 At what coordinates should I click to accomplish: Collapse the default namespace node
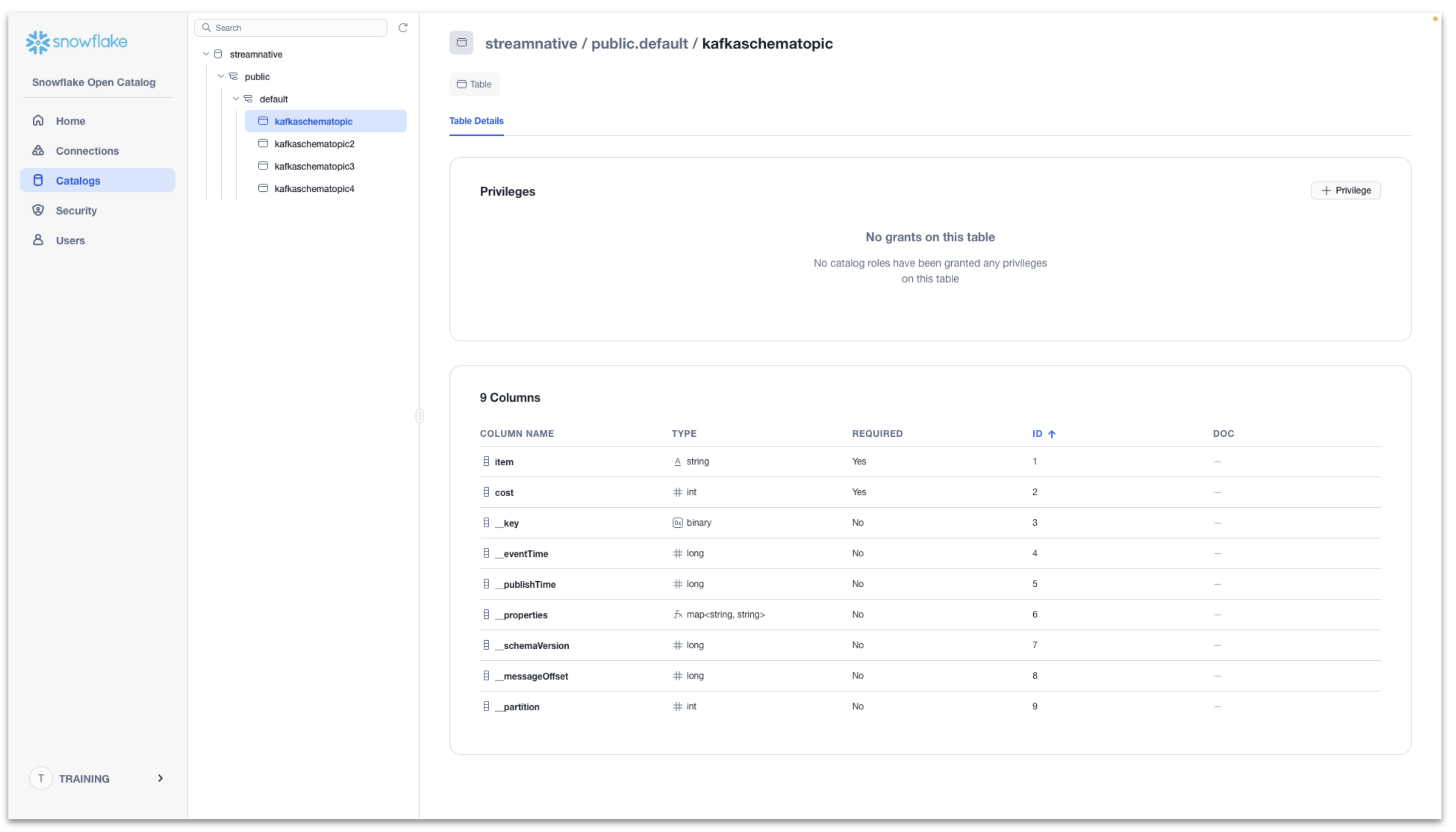point(235,98)
